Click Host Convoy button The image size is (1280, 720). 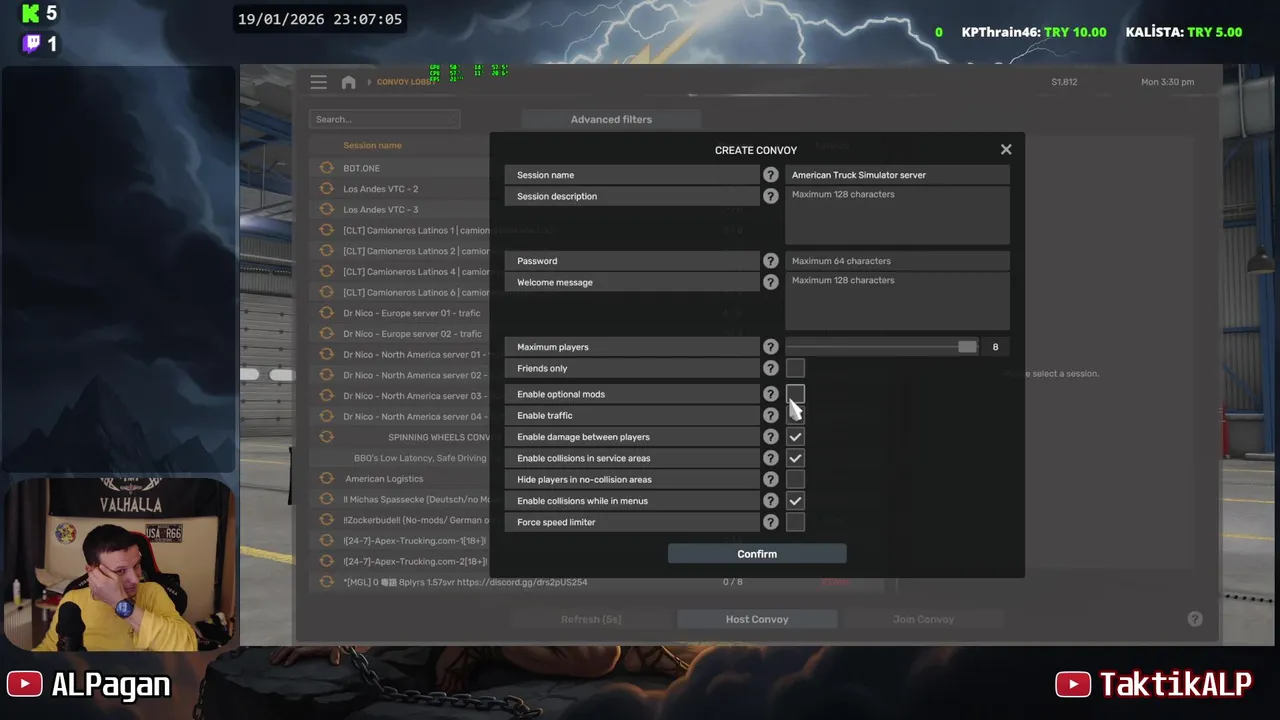point(757,619)
